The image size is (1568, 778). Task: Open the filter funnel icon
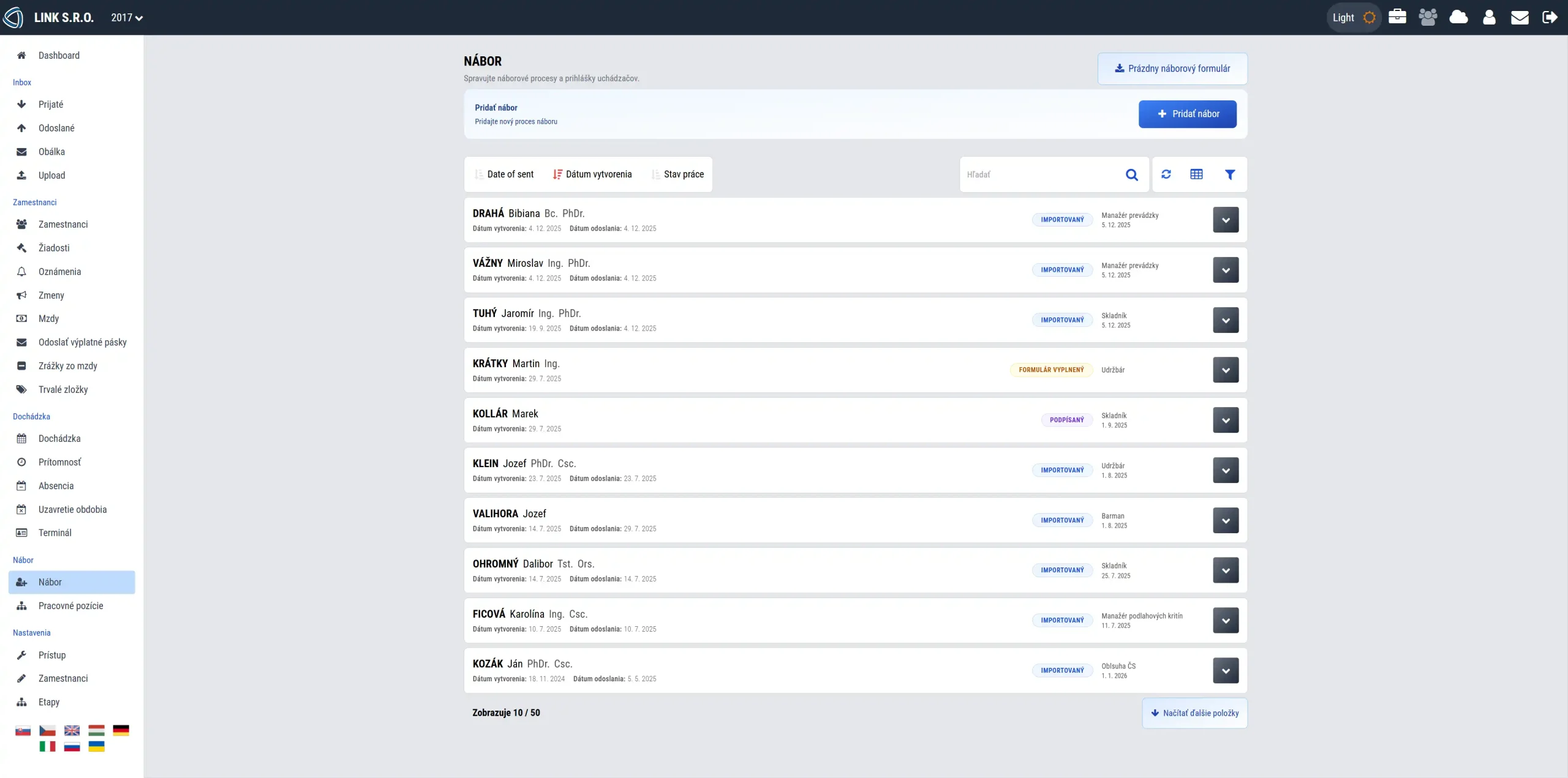coord(1229,174)
